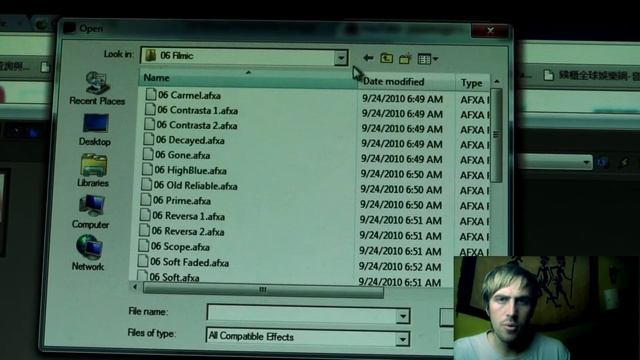Open the dropdown in the background application window
The image size is (640, 360).
[x=587, y=162]
